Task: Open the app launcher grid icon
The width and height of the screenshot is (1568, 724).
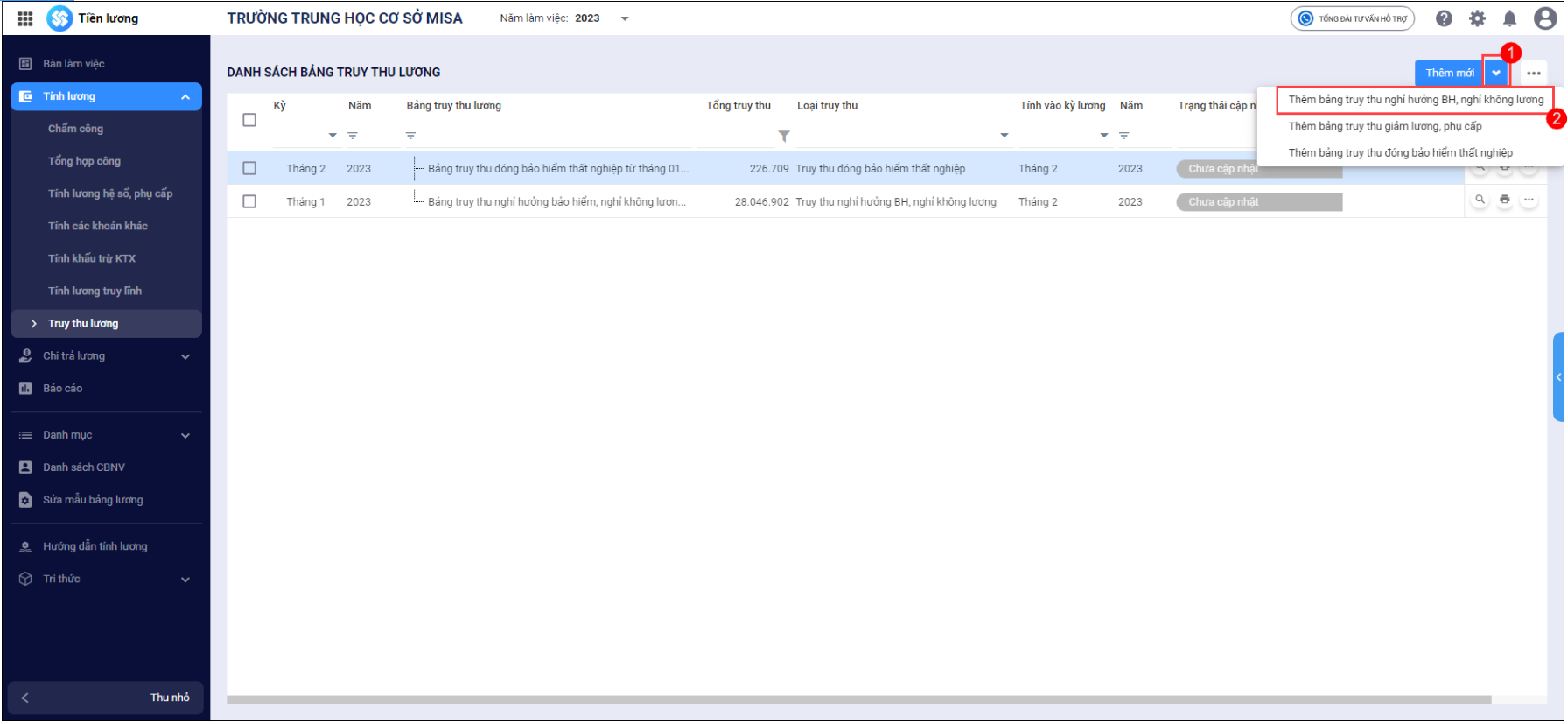Action: pos(25,18)
